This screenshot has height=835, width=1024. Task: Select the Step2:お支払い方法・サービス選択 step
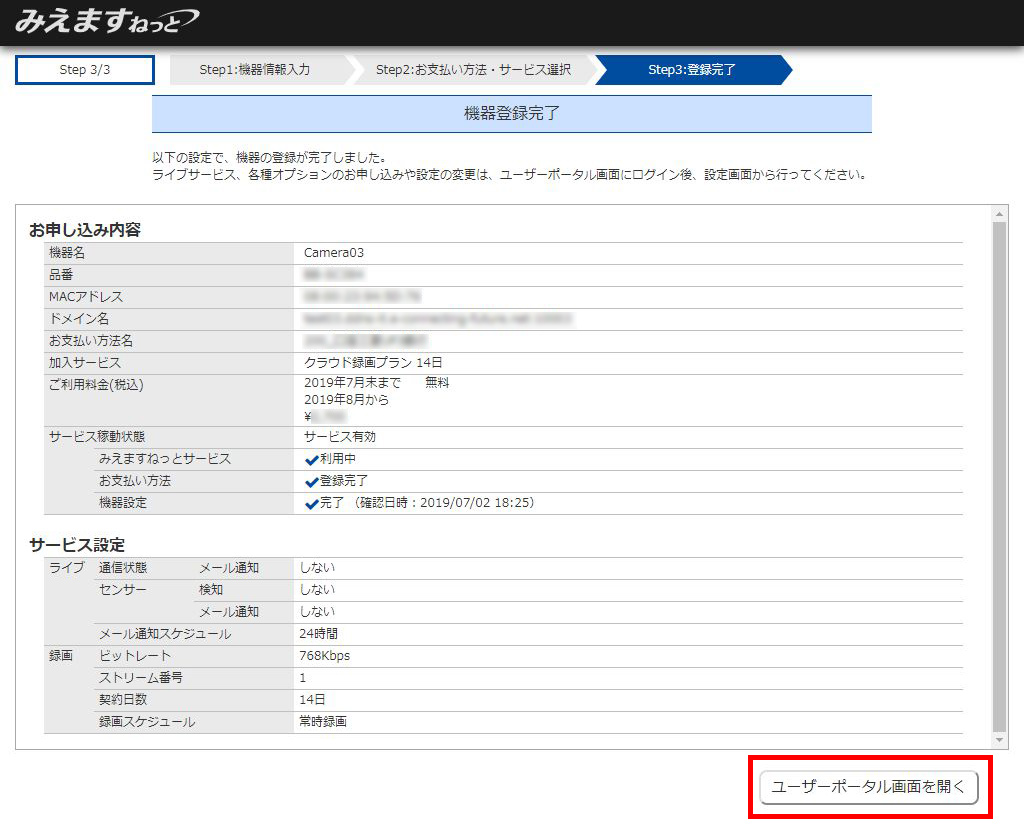(x=473, y=70)
